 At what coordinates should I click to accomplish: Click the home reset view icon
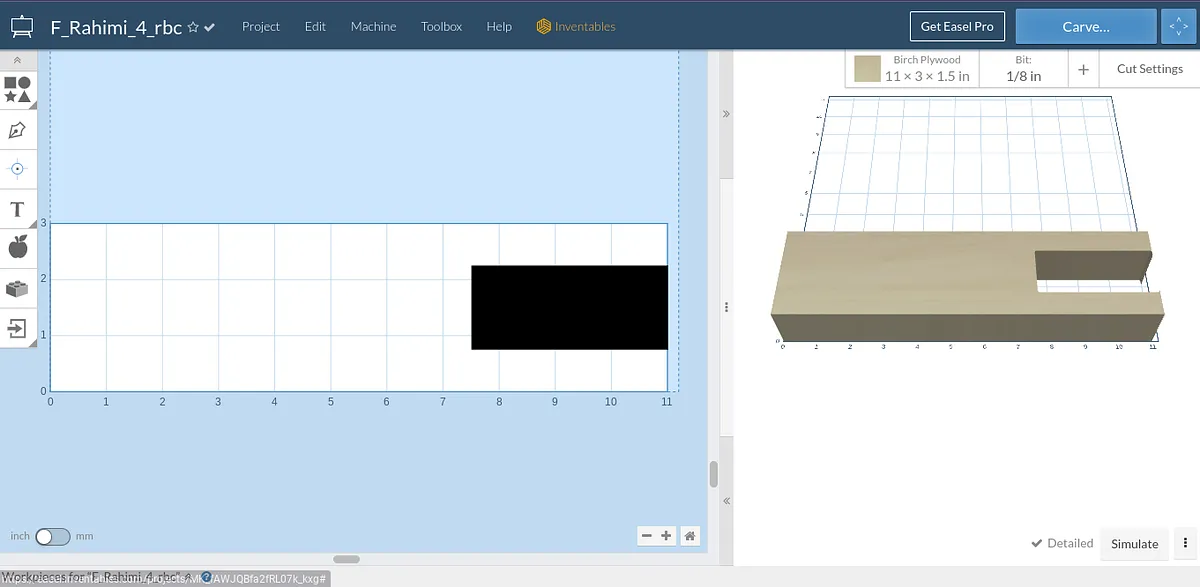(689, 536)
